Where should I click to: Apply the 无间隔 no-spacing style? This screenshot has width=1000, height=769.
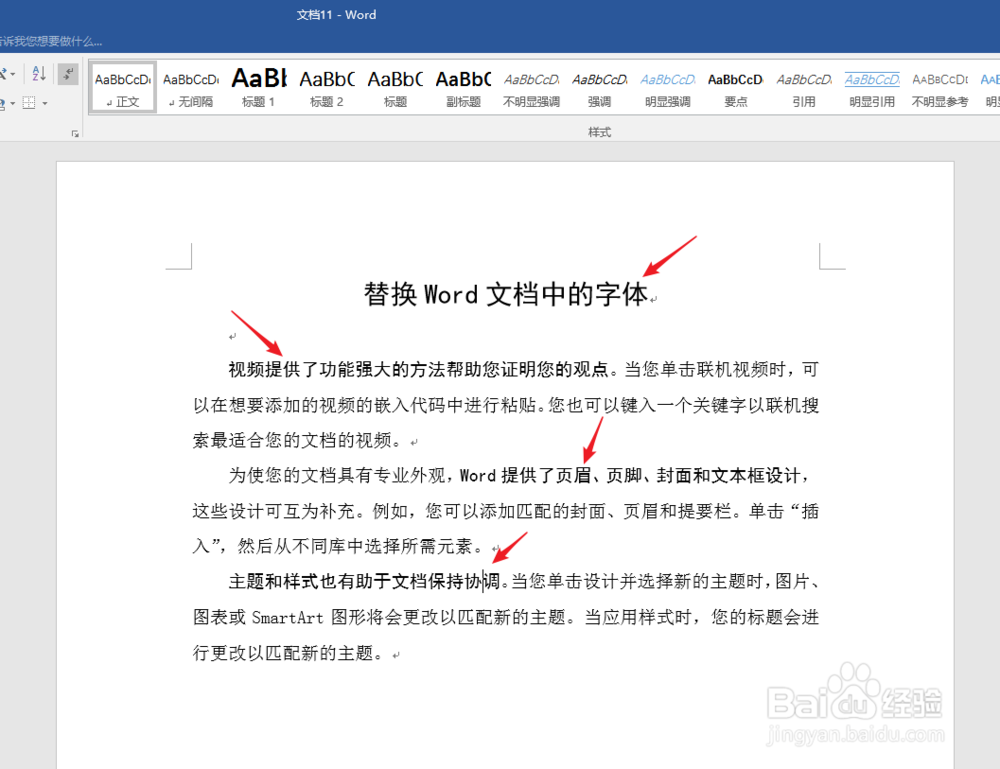[190, 87]
